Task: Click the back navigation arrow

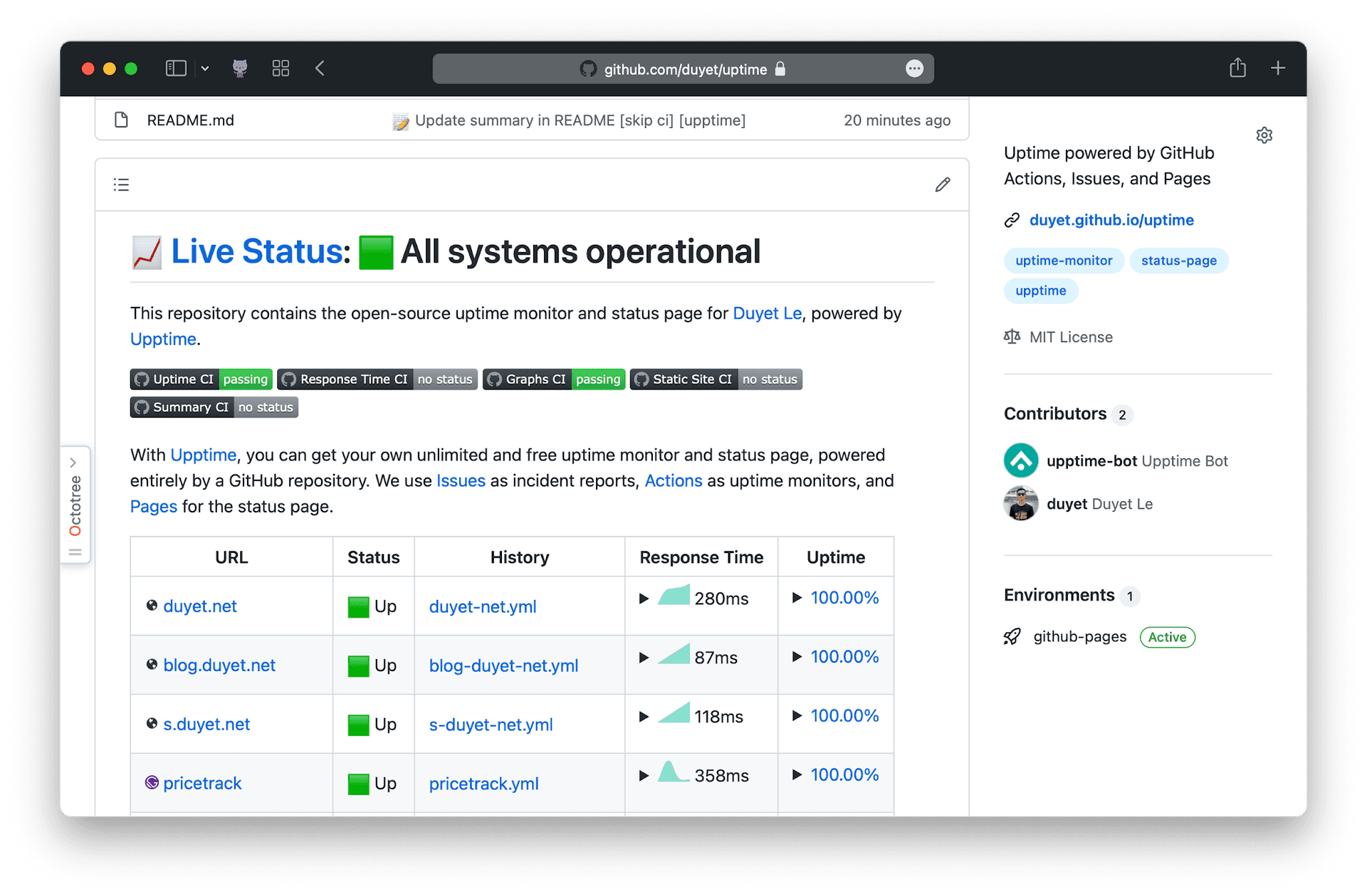Action: (x=320, y=68)
